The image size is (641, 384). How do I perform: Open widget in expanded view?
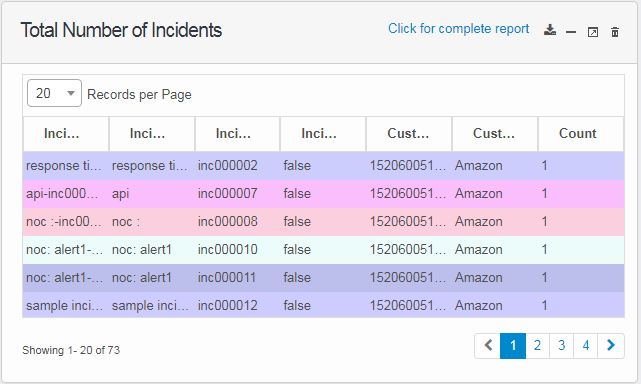click(x=593, y=32)
